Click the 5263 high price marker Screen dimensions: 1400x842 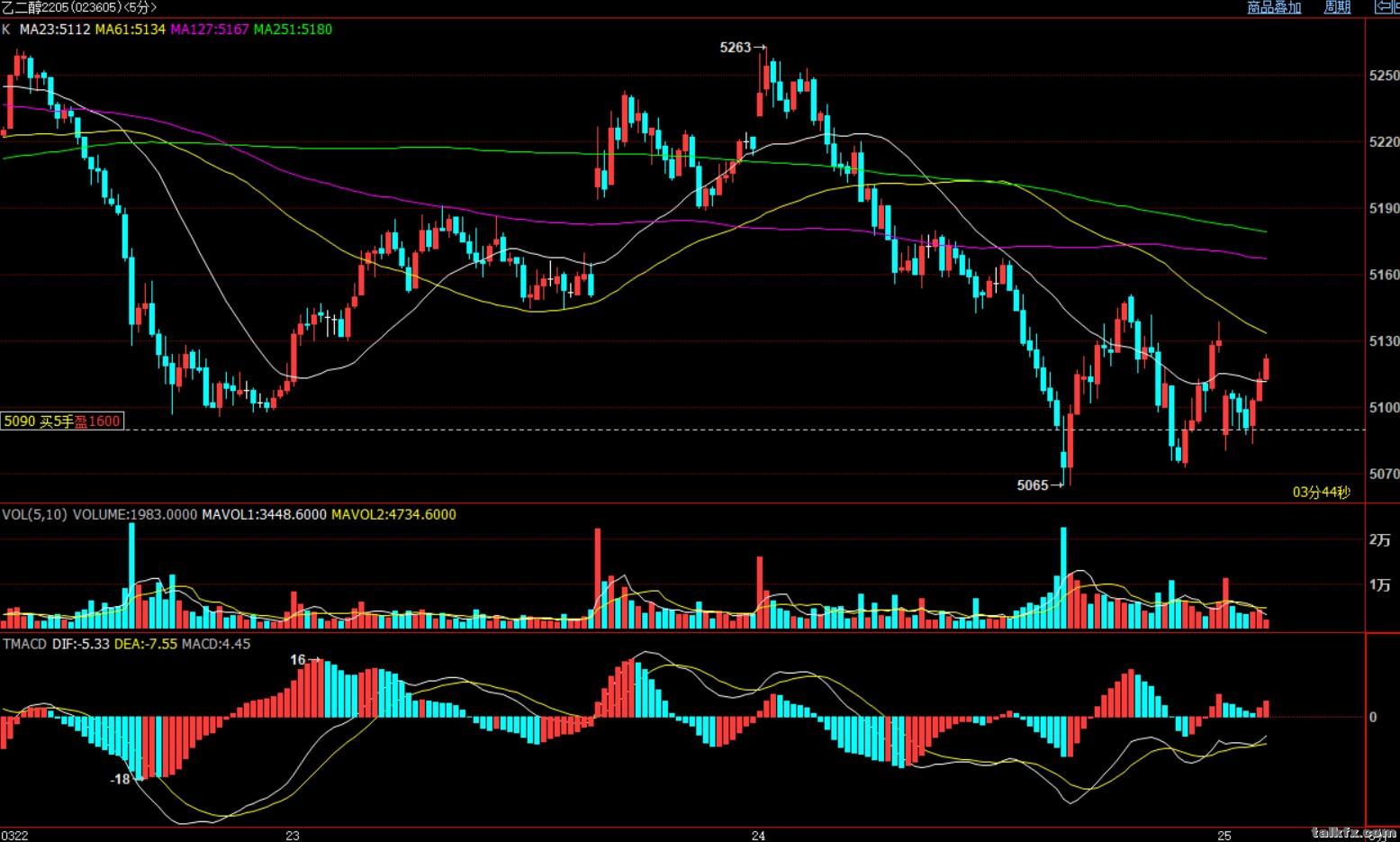point(743,48)
